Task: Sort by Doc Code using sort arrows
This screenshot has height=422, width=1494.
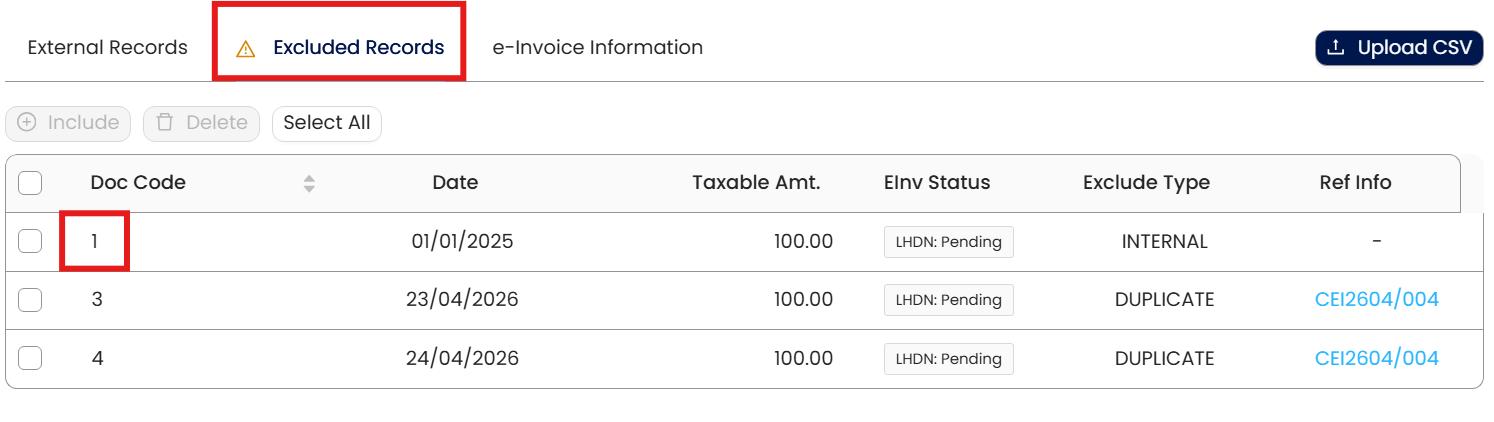Action: click(x=309, y=183)
